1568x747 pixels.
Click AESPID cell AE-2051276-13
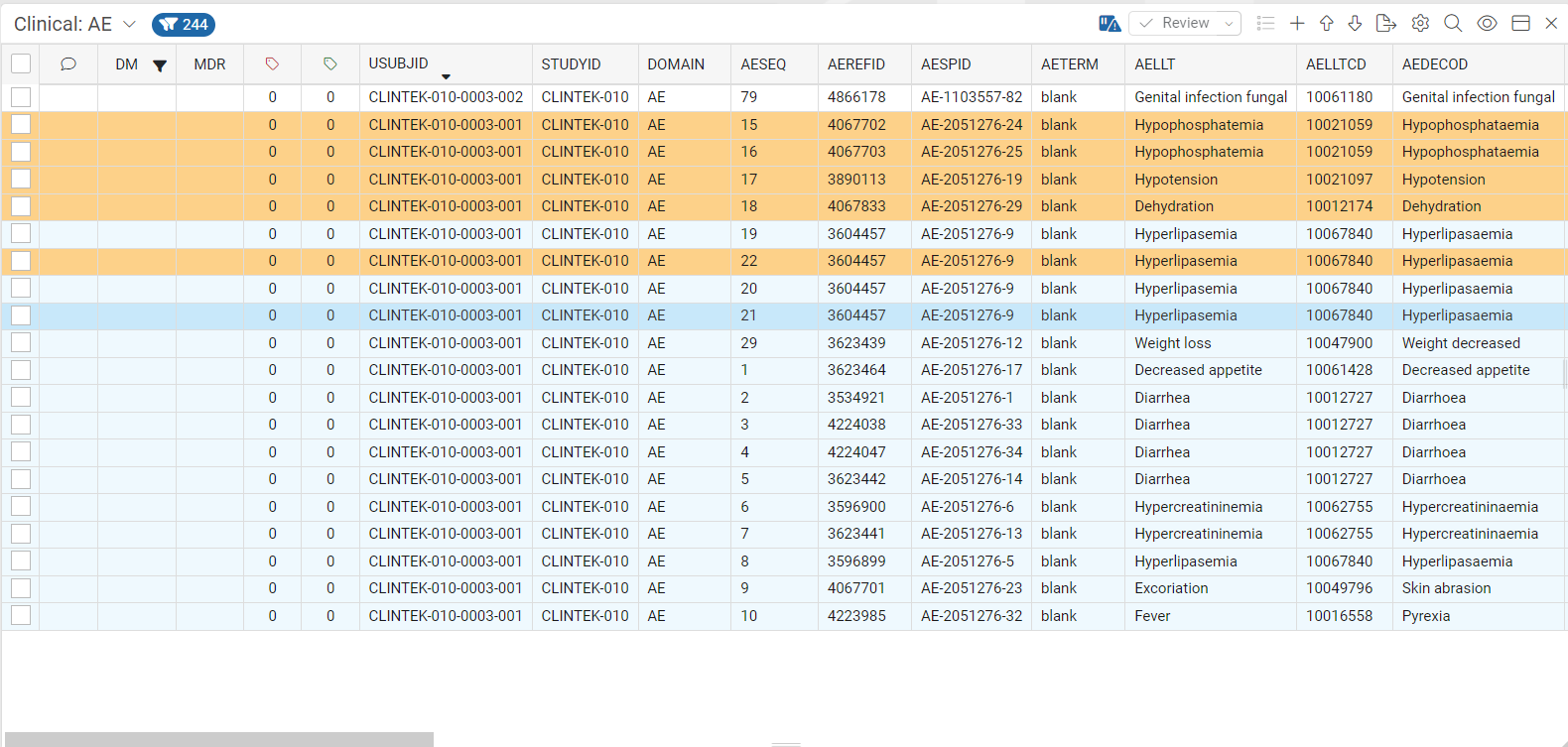(972, 534)
